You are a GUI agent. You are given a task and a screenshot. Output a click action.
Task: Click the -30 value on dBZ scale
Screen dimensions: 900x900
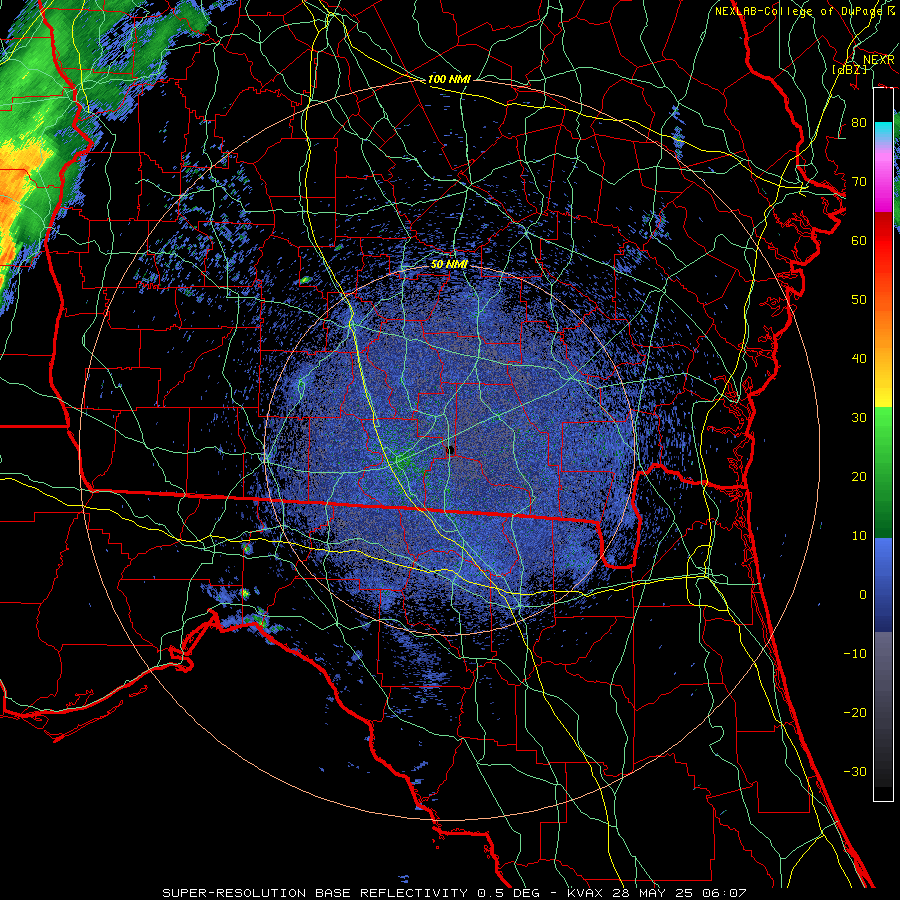[855, 772]
